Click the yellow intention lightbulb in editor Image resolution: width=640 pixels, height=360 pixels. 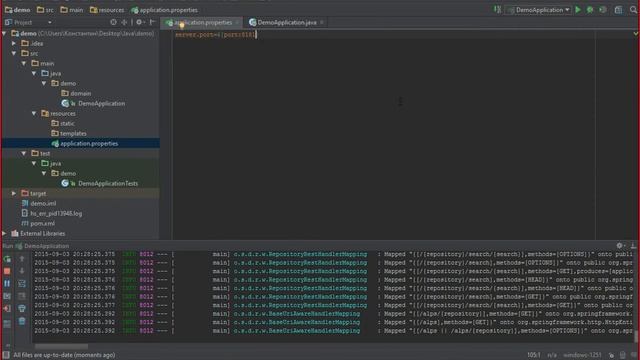182,26
